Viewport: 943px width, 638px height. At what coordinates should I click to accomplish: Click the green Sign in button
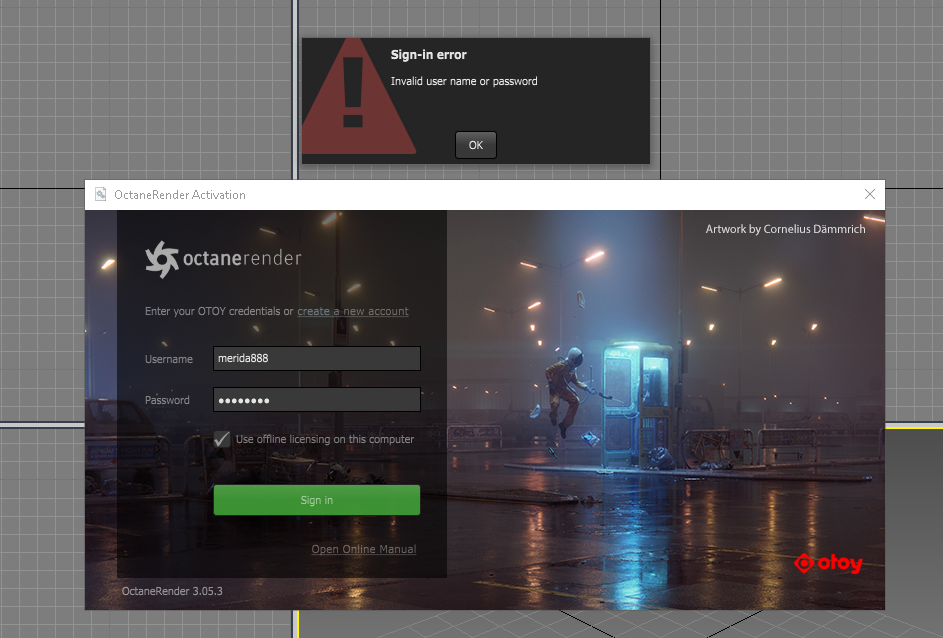316,500
